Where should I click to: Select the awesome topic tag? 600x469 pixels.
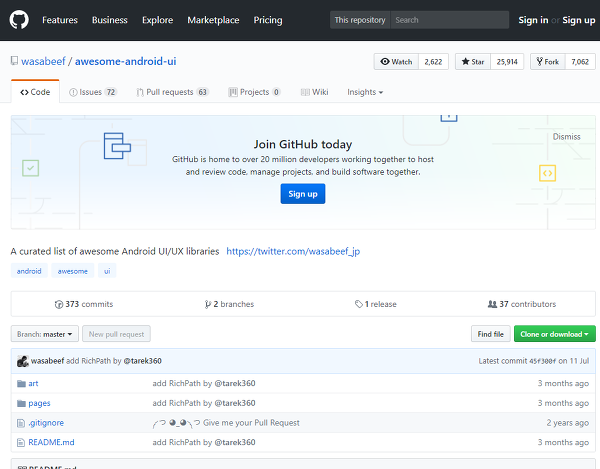pos(73,271)
